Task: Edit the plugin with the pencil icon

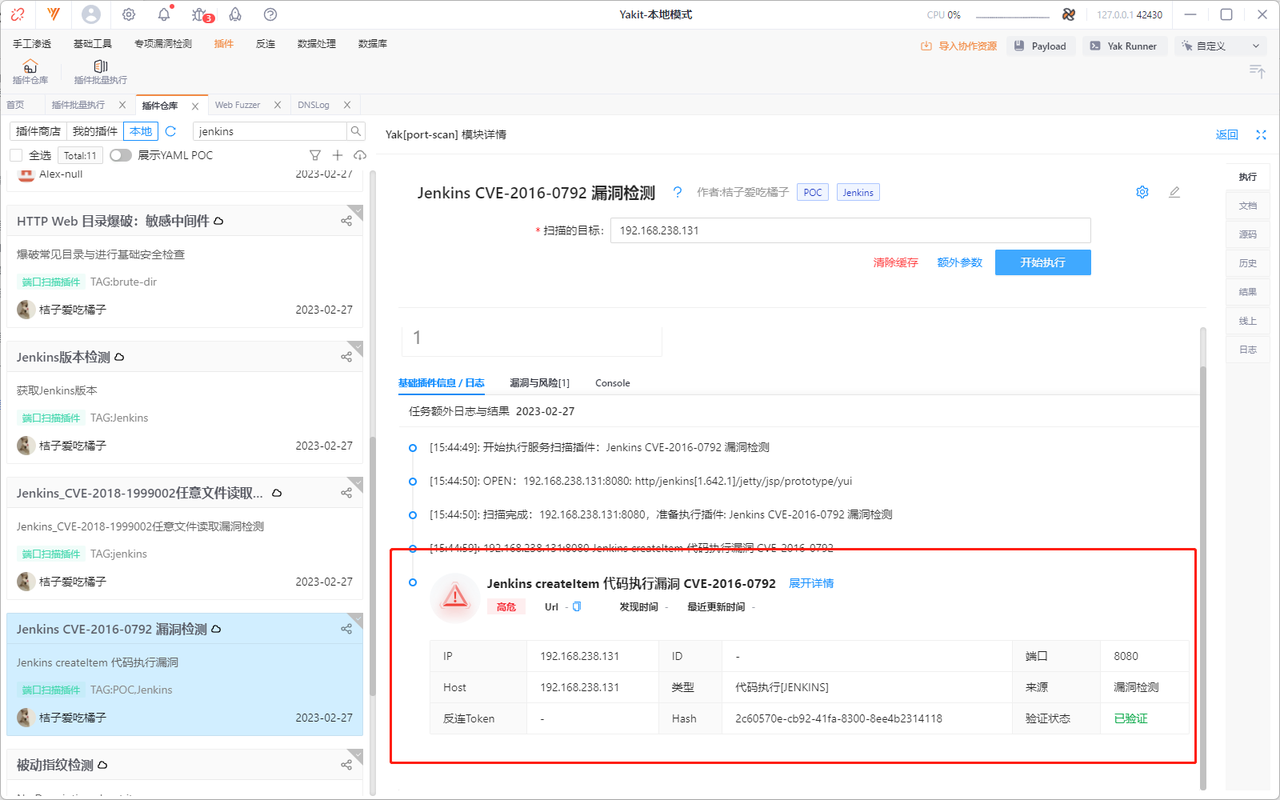Action: point(1175,192)
